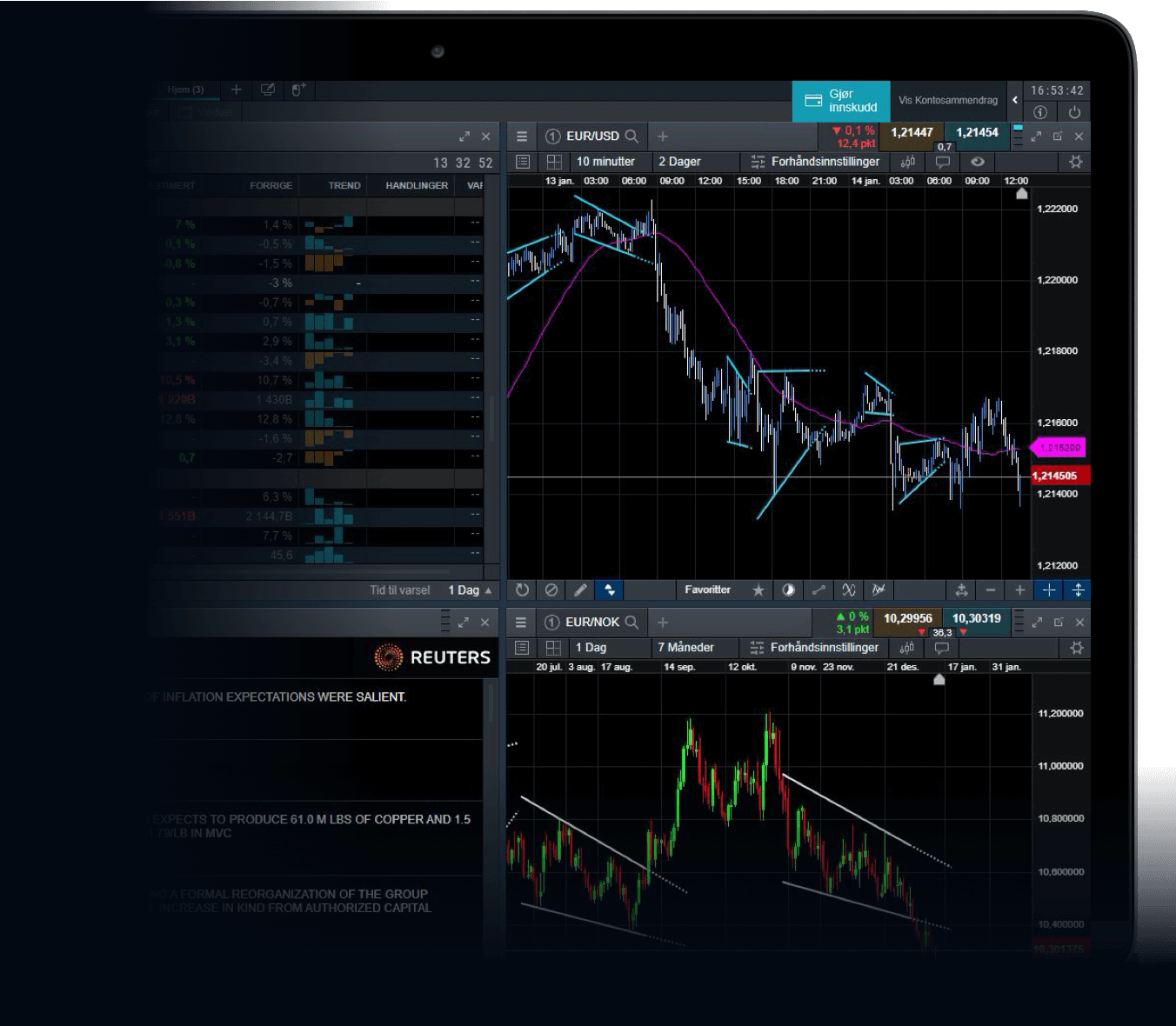Expand Forhåndsinnstillinger presets on EUR/USD chart
Viewport: 1176px width, 1026px height.
point(815,162)
